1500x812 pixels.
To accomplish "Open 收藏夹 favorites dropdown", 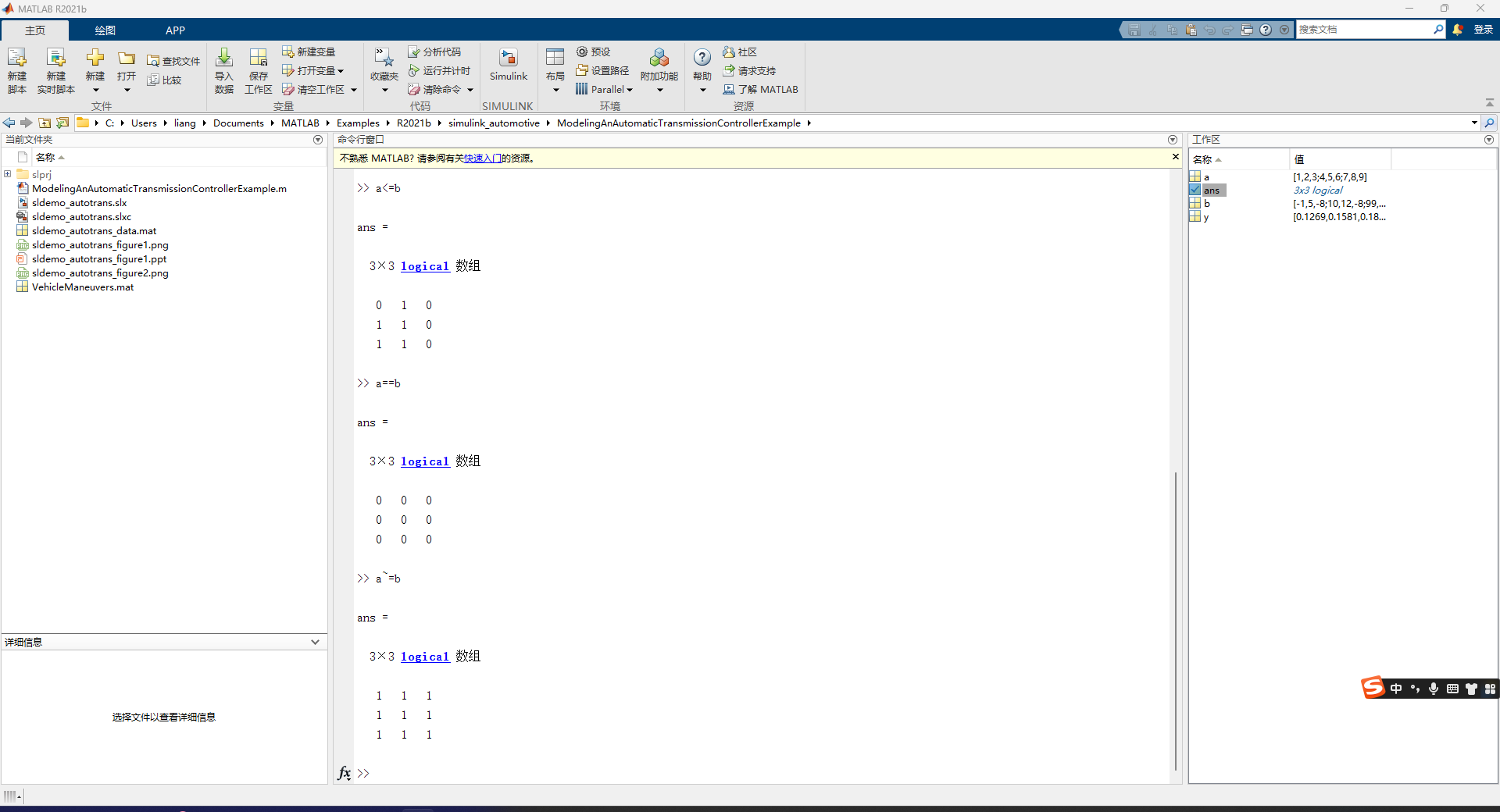I will [x=384, y=90].
